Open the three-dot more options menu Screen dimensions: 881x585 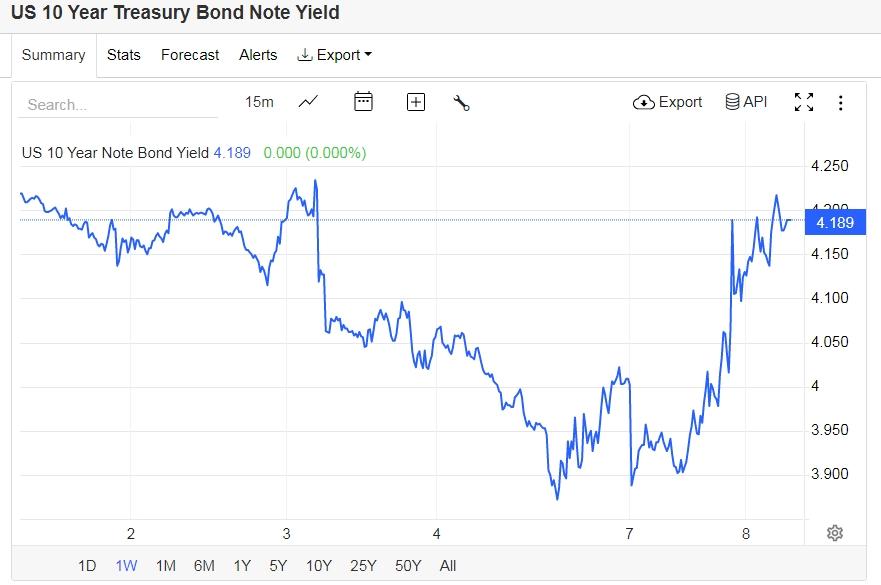pos(841,102)
